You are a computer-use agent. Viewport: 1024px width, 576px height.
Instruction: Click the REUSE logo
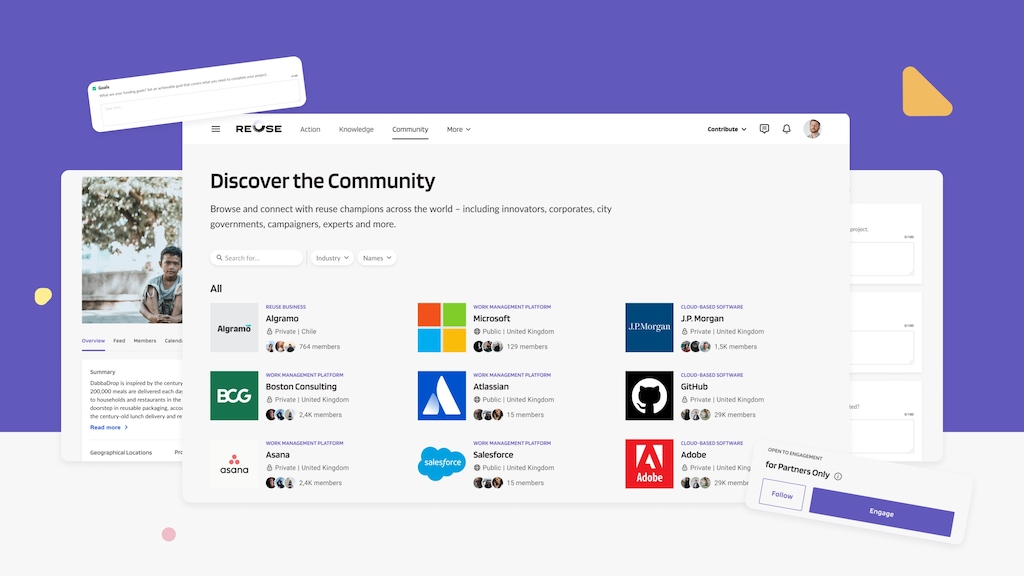259,129
